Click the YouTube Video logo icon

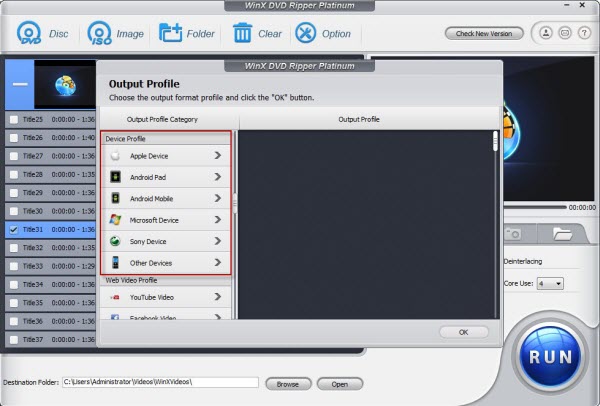pyautogui.click(x=115, y=297)
